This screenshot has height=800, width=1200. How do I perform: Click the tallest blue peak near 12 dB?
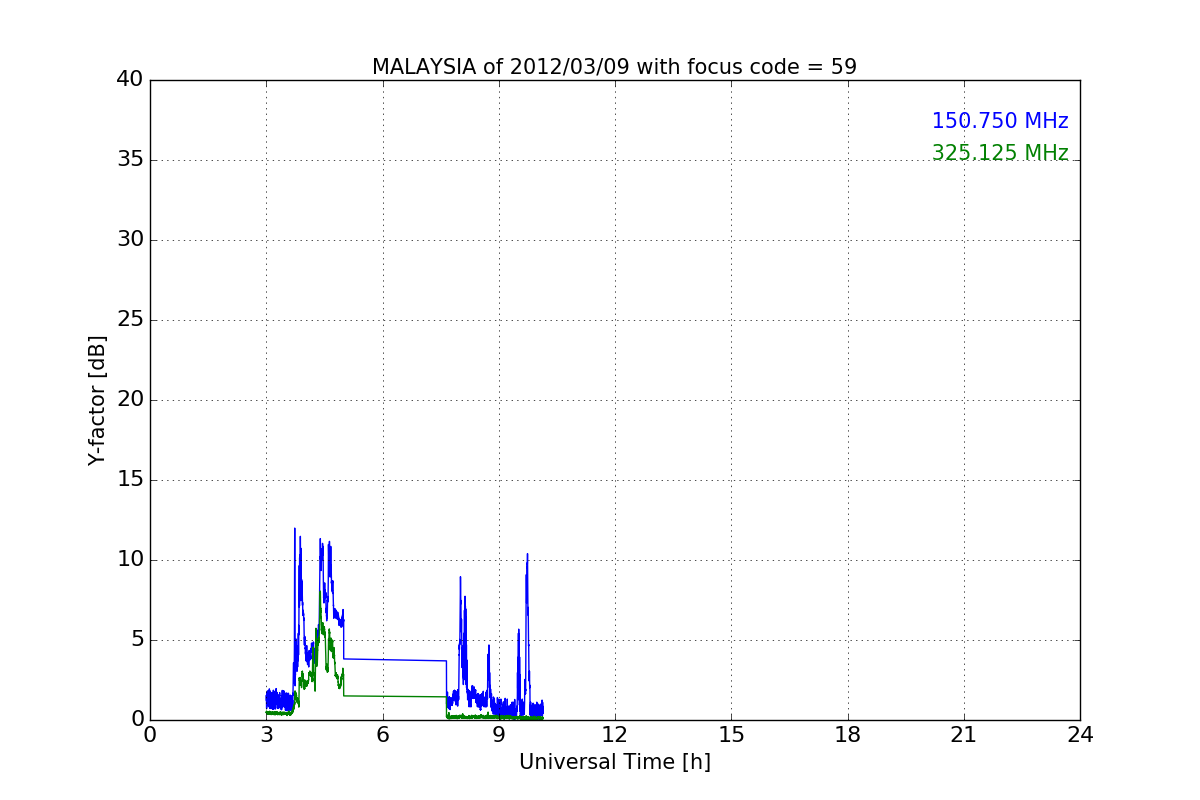tap(295, 531)
